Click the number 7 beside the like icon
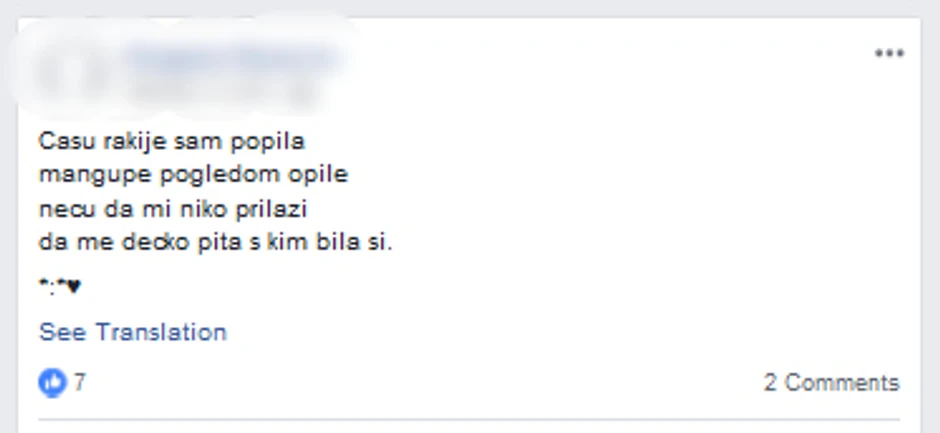Viewport: 940px width, 433px height. [x=80, y=382]
